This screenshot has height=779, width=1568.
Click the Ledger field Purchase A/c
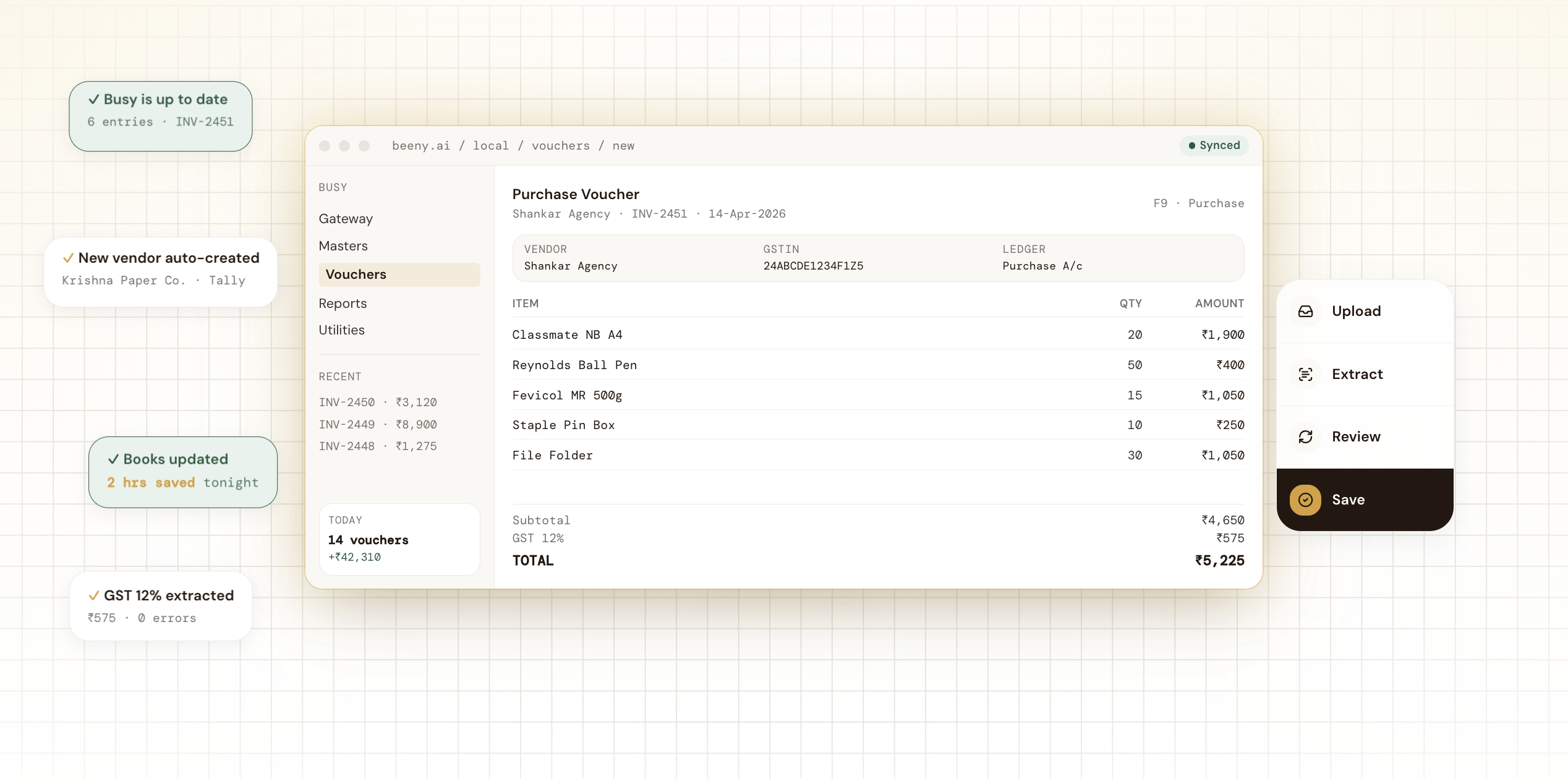click(x=1042, y=266)
